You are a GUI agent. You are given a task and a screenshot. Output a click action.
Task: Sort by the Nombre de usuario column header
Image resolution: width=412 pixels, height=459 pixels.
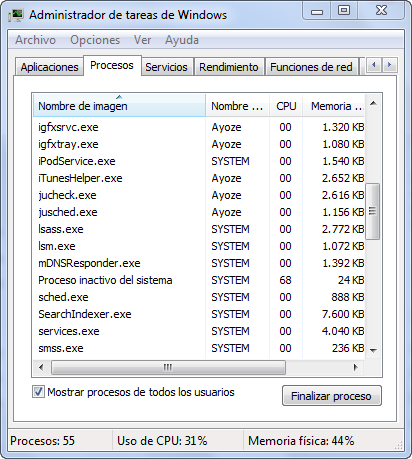[x=237, y=105]
